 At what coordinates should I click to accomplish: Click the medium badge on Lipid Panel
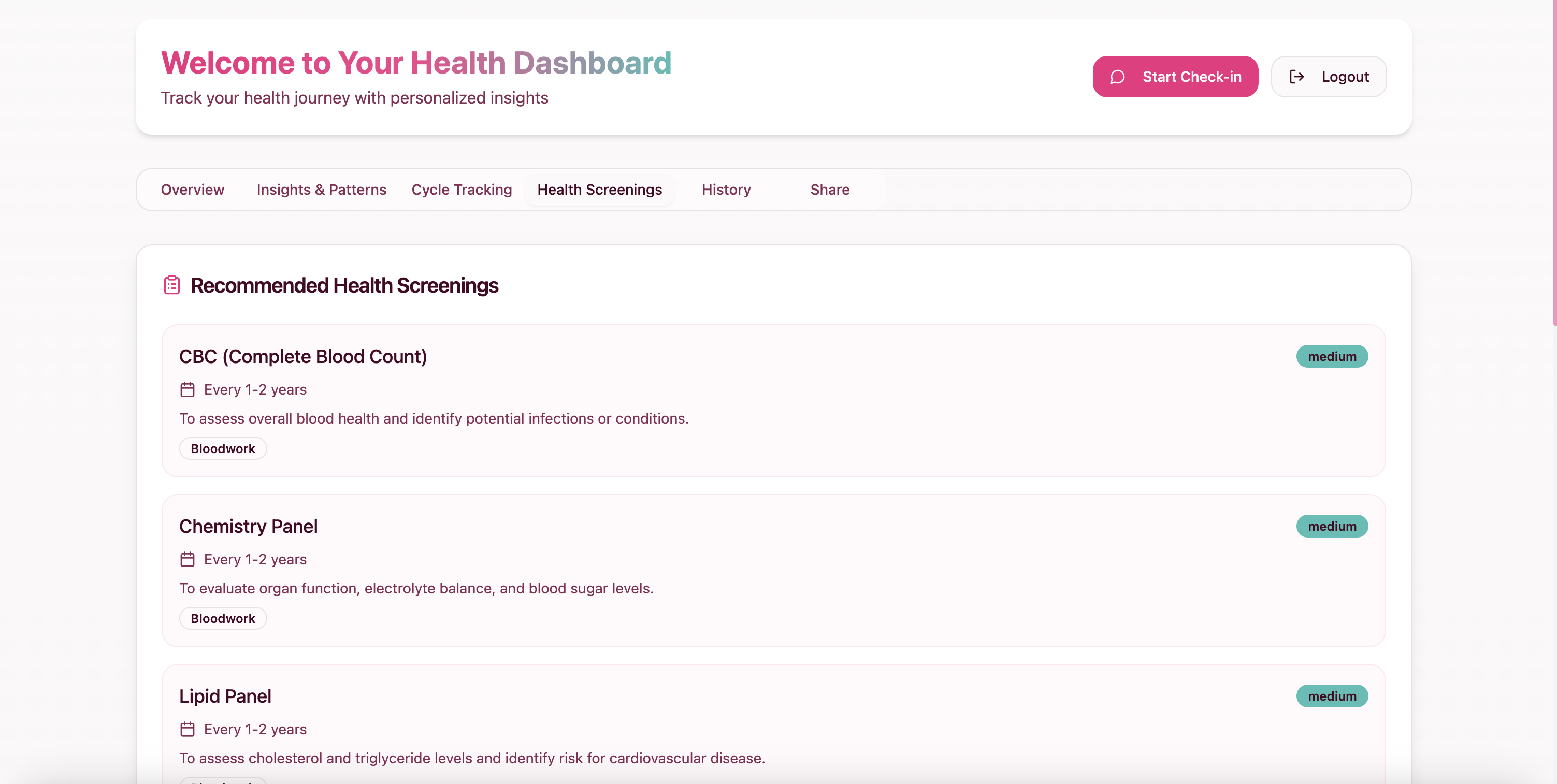(x=1332, y=696)
